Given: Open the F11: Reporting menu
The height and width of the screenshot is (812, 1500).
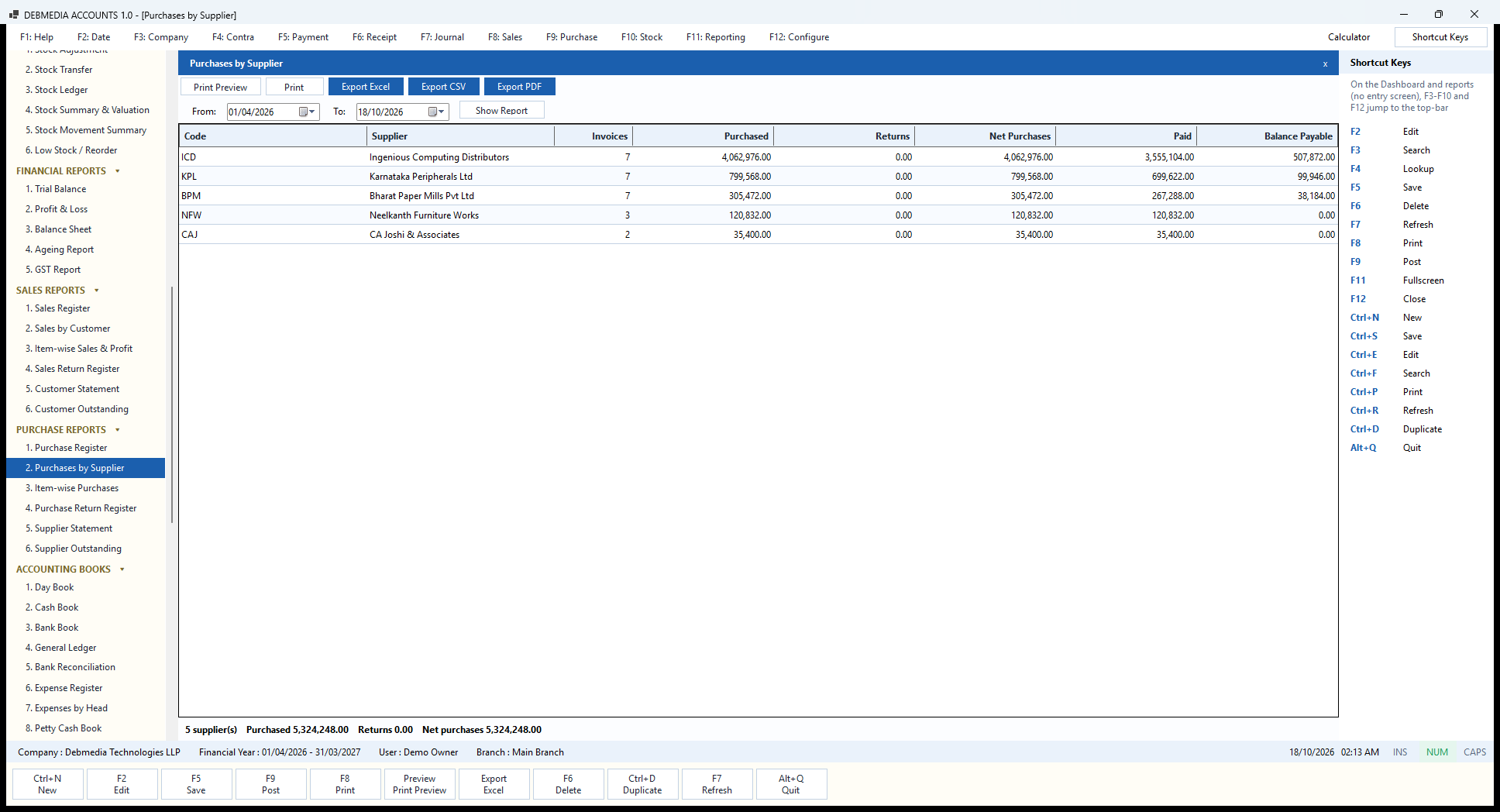Looking at the screenshot, I should click(x=716, y=37).
